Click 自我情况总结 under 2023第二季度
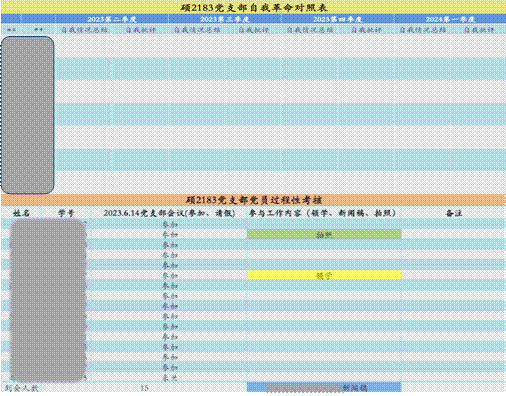The height and width of the screenshot is (396, 506). [x=84, y=30]
